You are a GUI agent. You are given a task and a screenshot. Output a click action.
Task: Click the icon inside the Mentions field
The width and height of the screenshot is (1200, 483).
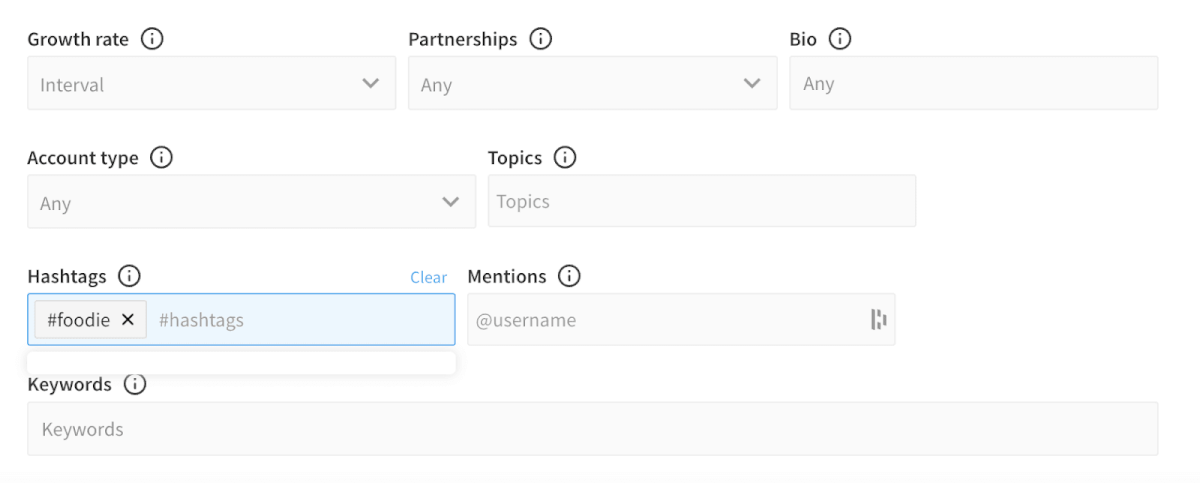tap(878, 320)
